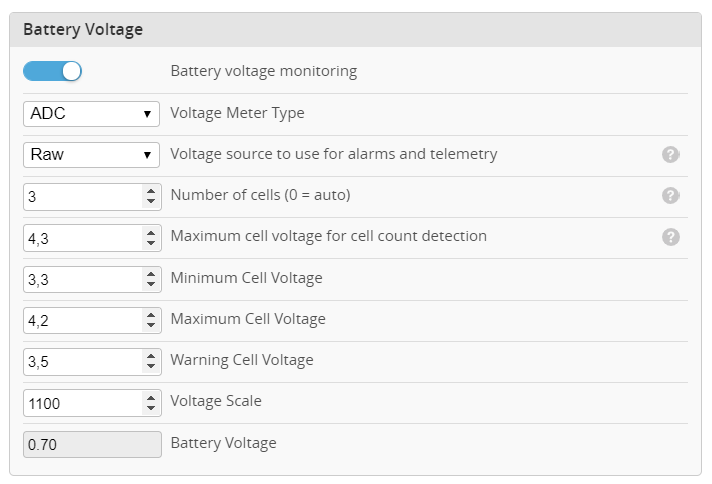
Task: Increase the Voltage Scale value
Action: pos(151,397)
